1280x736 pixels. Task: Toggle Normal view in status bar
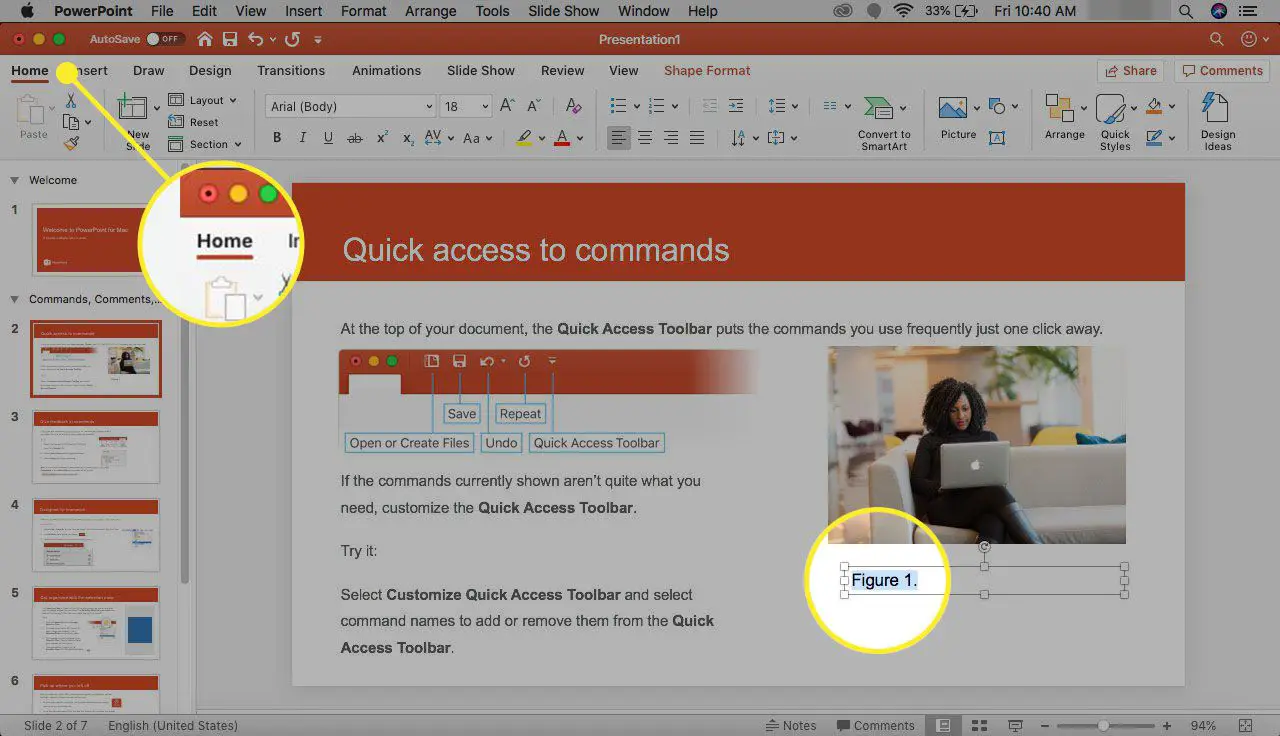coord(943,725)
